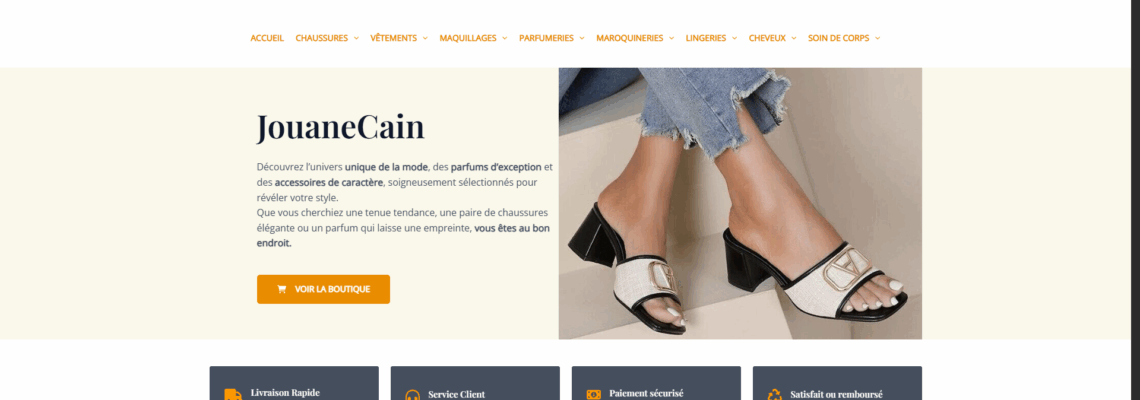Expand the Chaussures menu chevron
This screenshot has height=400, width=1140.
click(x=356, y=39)
